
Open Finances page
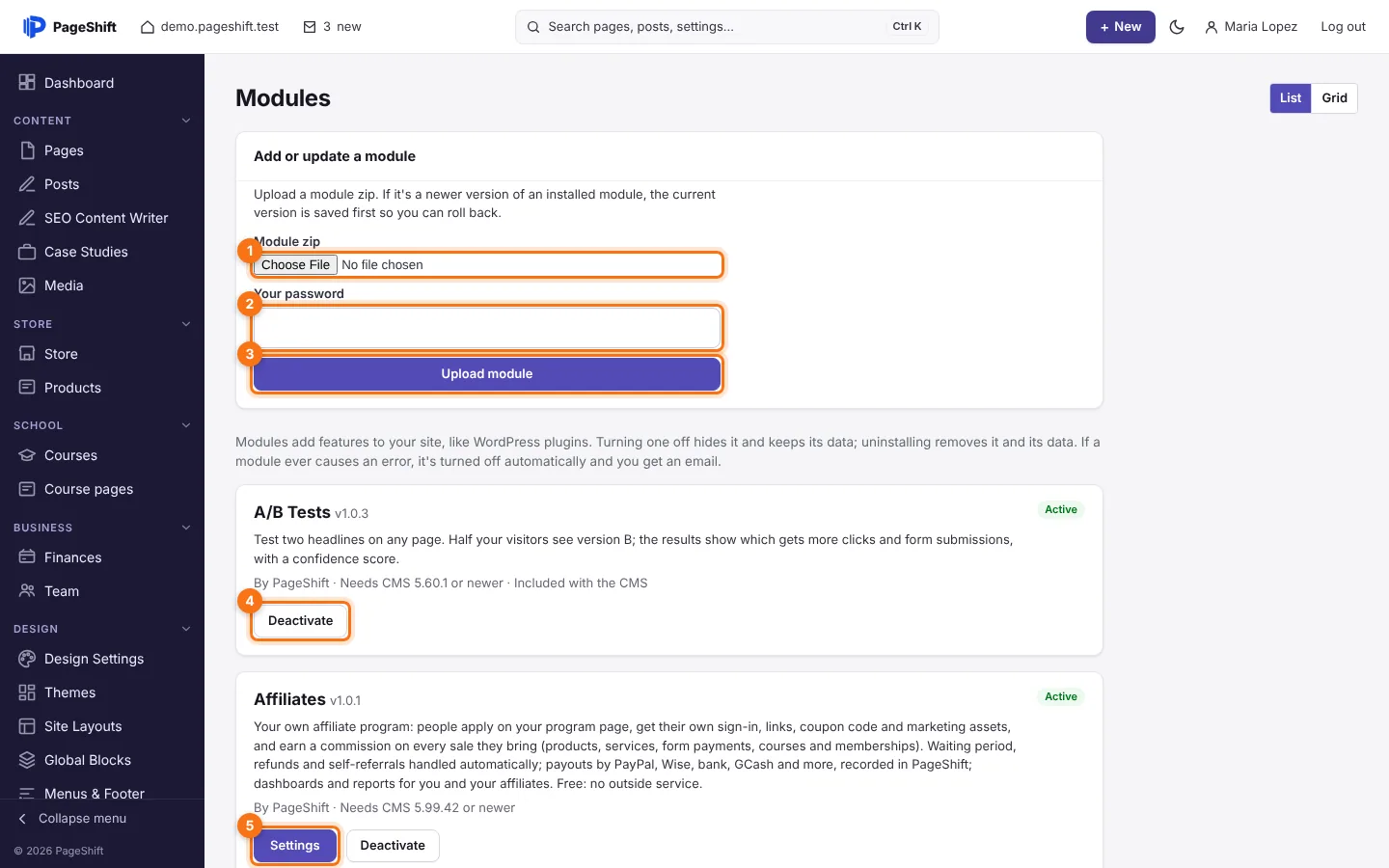coord(102,557)
